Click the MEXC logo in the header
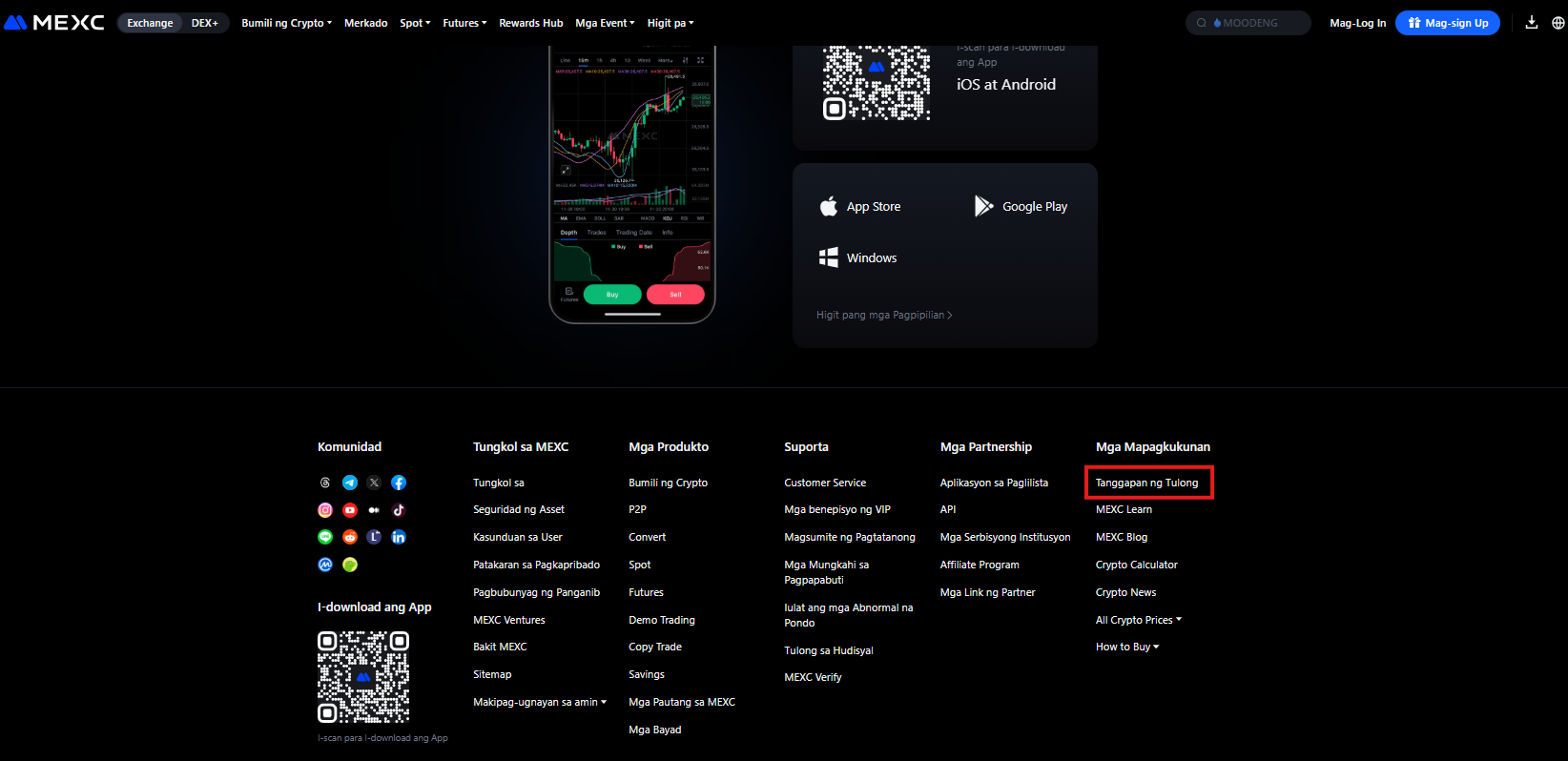This screenshot has width=1568, height=761. pos(54,23)
